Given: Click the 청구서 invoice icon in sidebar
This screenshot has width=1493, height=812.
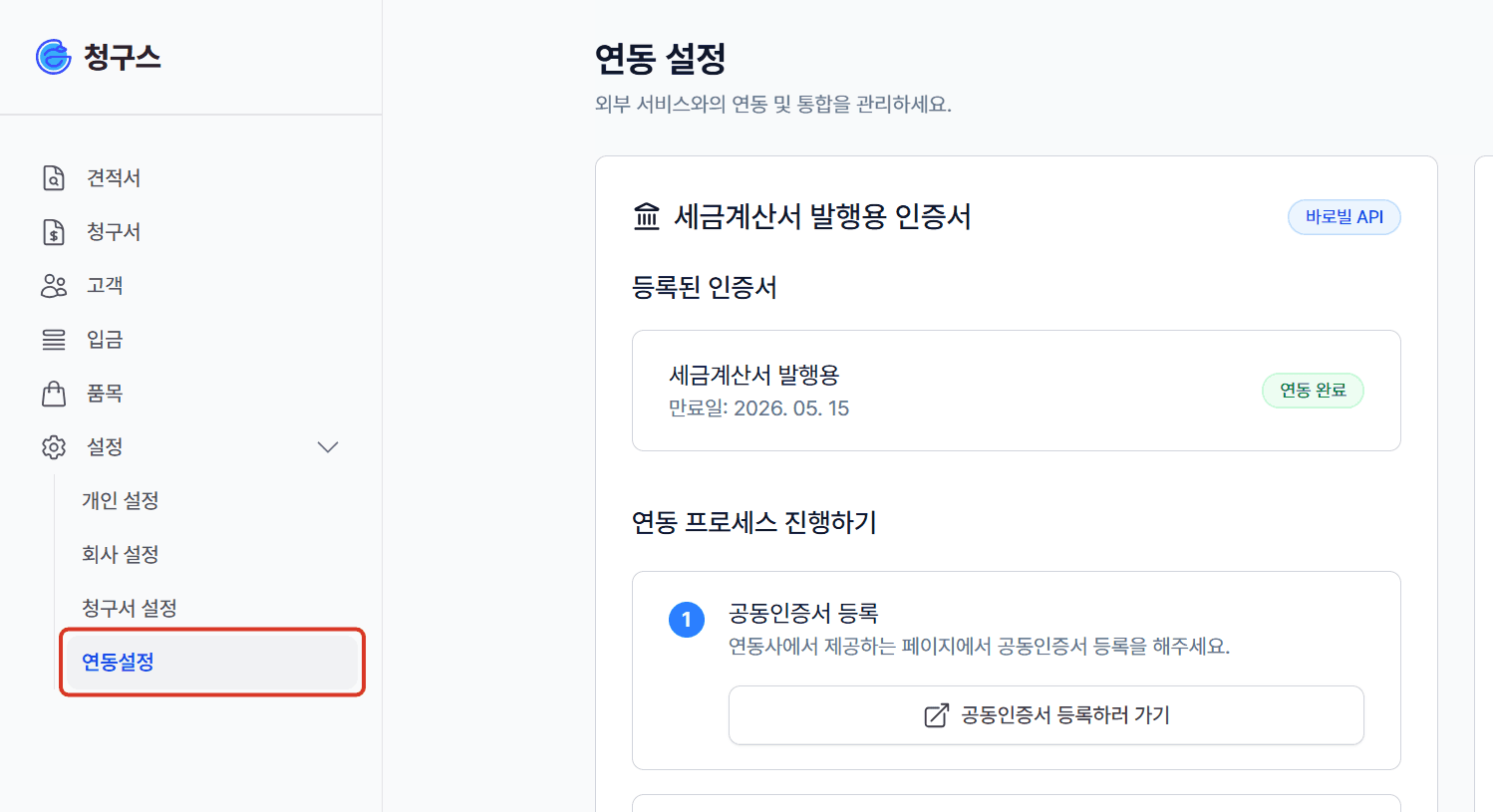Looking at the screenshot, I should (54, 232).
